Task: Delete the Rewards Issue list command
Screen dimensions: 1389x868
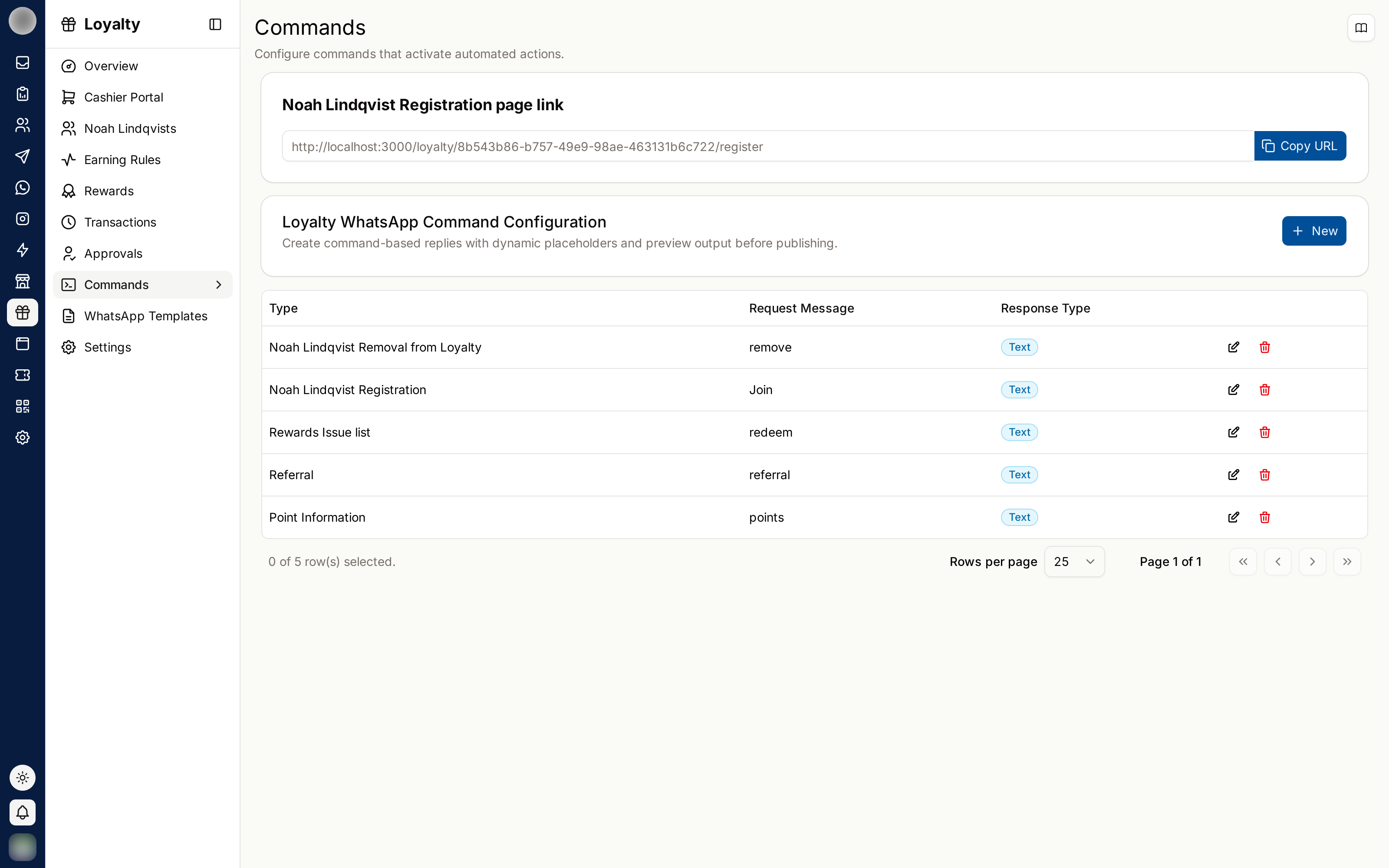Action: (1264, 432)
